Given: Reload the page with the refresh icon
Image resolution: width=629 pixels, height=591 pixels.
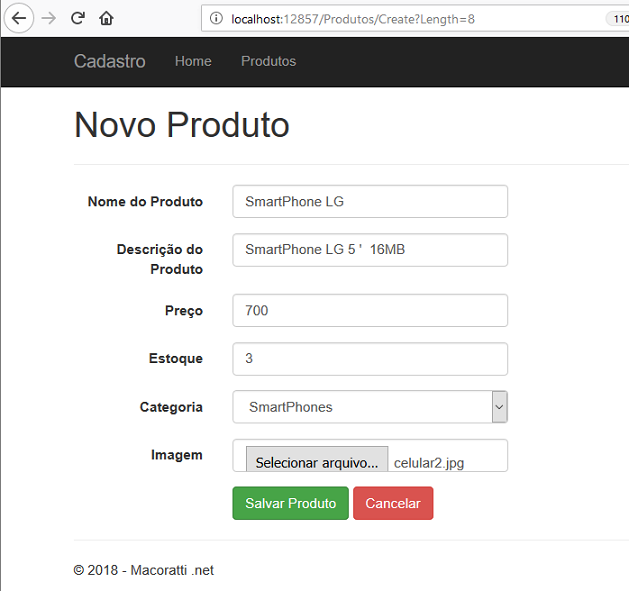Looking at the screenshot, I should point(78,18).
